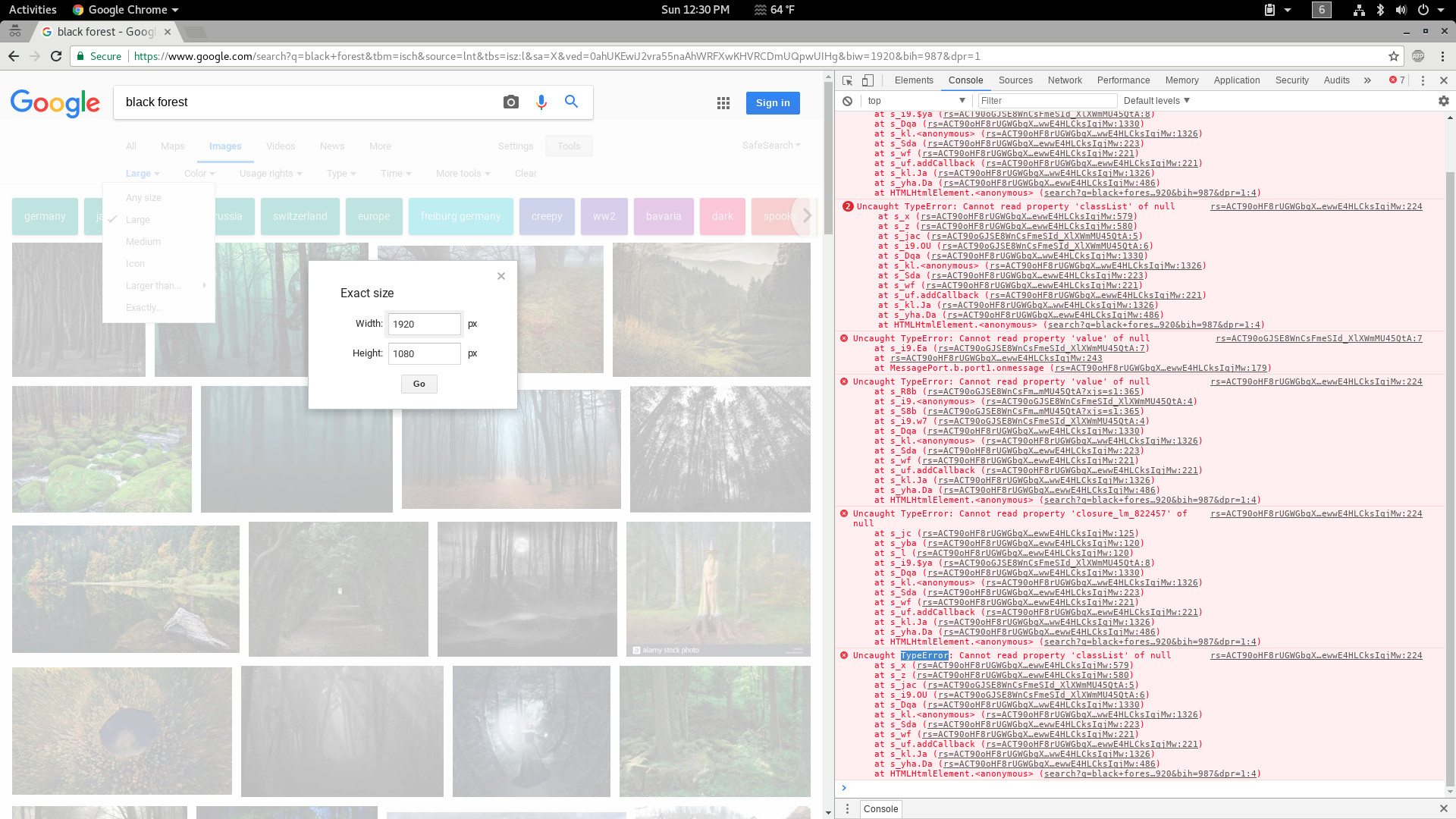
Task: Open the Google apps grid icon
Action: [x=723, y=103]
